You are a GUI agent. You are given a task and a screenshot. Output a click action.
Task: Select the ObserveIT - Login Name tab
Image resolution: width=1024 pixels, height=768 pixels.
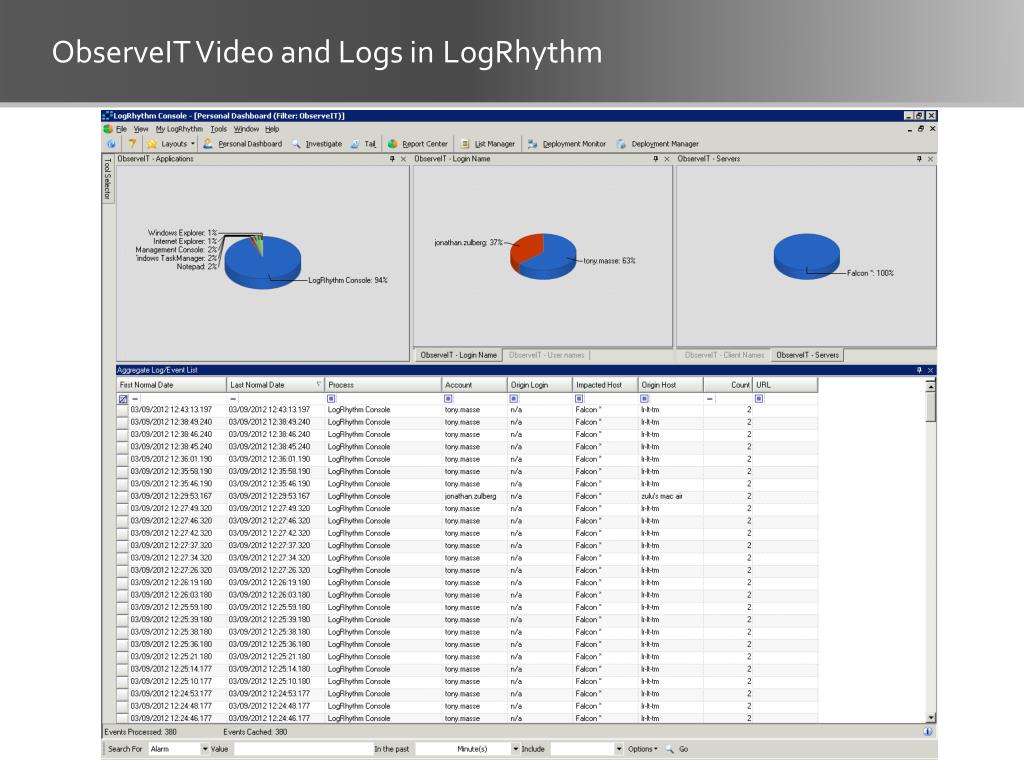coord(458,355)
